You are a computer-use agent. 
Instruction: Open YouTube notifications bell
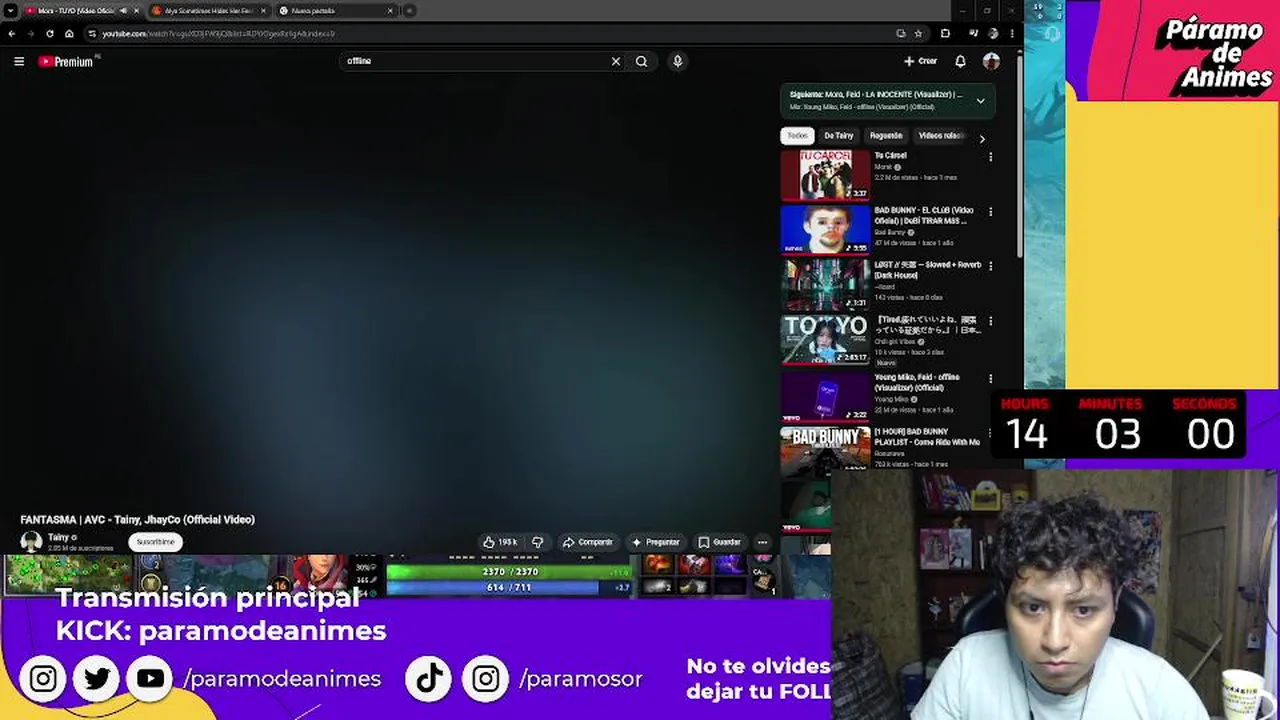(x=960, y=61)
